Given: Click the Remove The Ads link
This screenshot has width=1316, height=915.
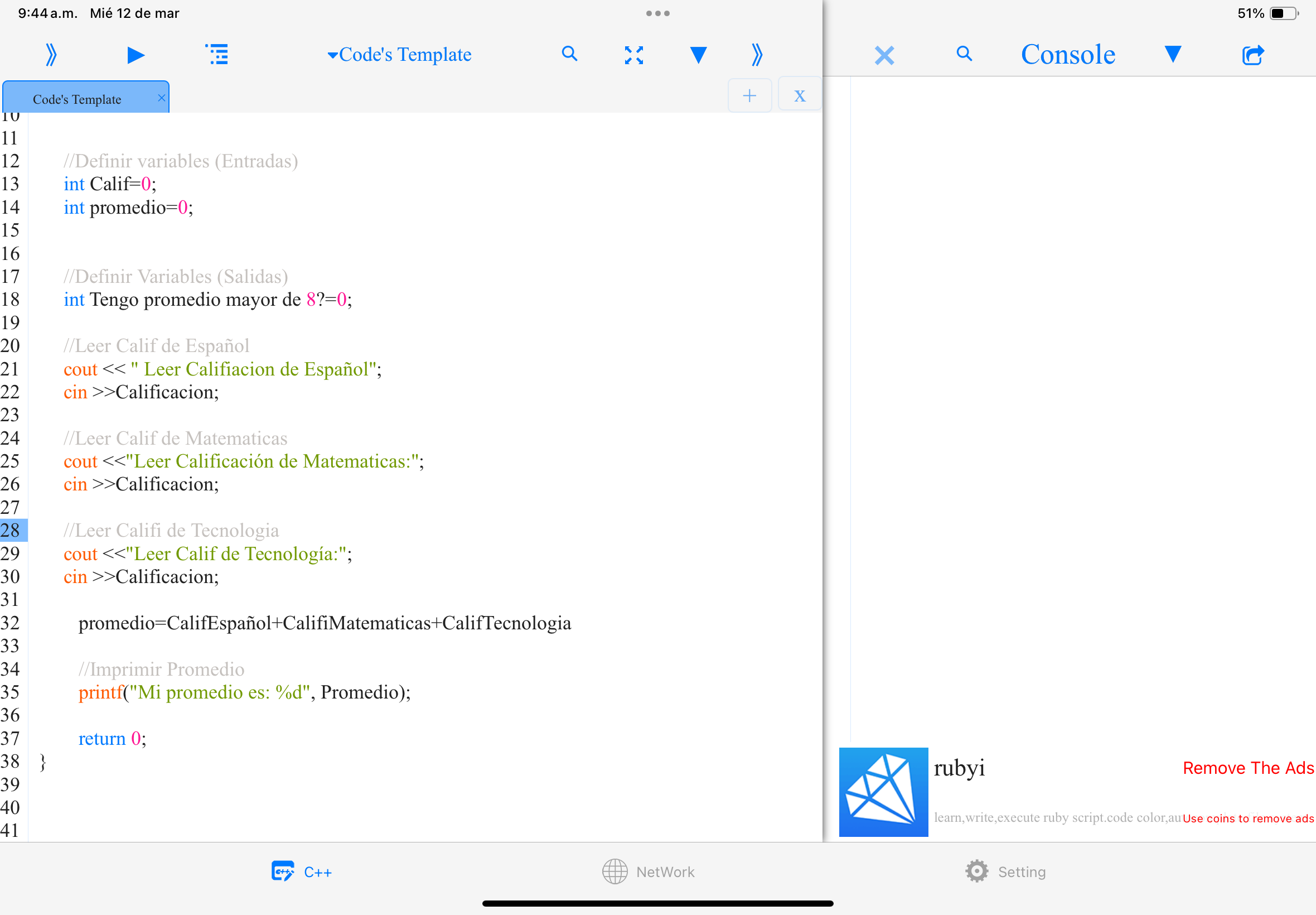Looking at the screenshot, I should (x=1248, y=768).
